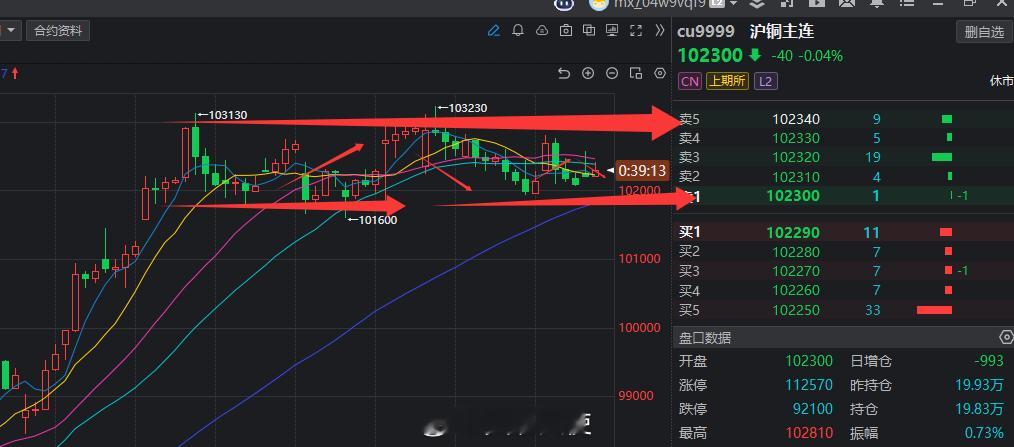
Task: Expand the dropdown arrow left of 合约资料
Action: point(11,30)
